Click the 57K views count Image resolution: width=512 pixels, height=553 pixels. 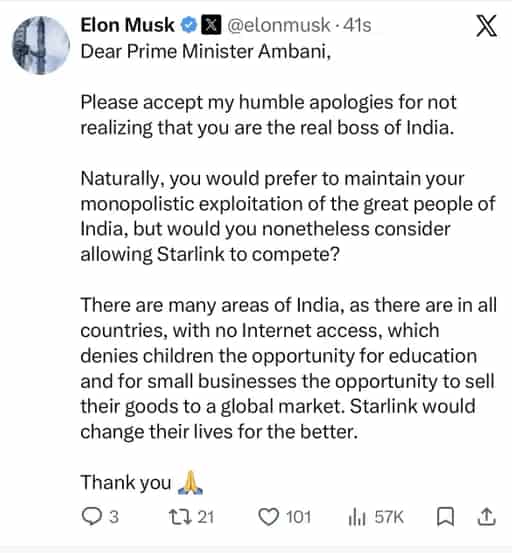[x=389, y=517]
